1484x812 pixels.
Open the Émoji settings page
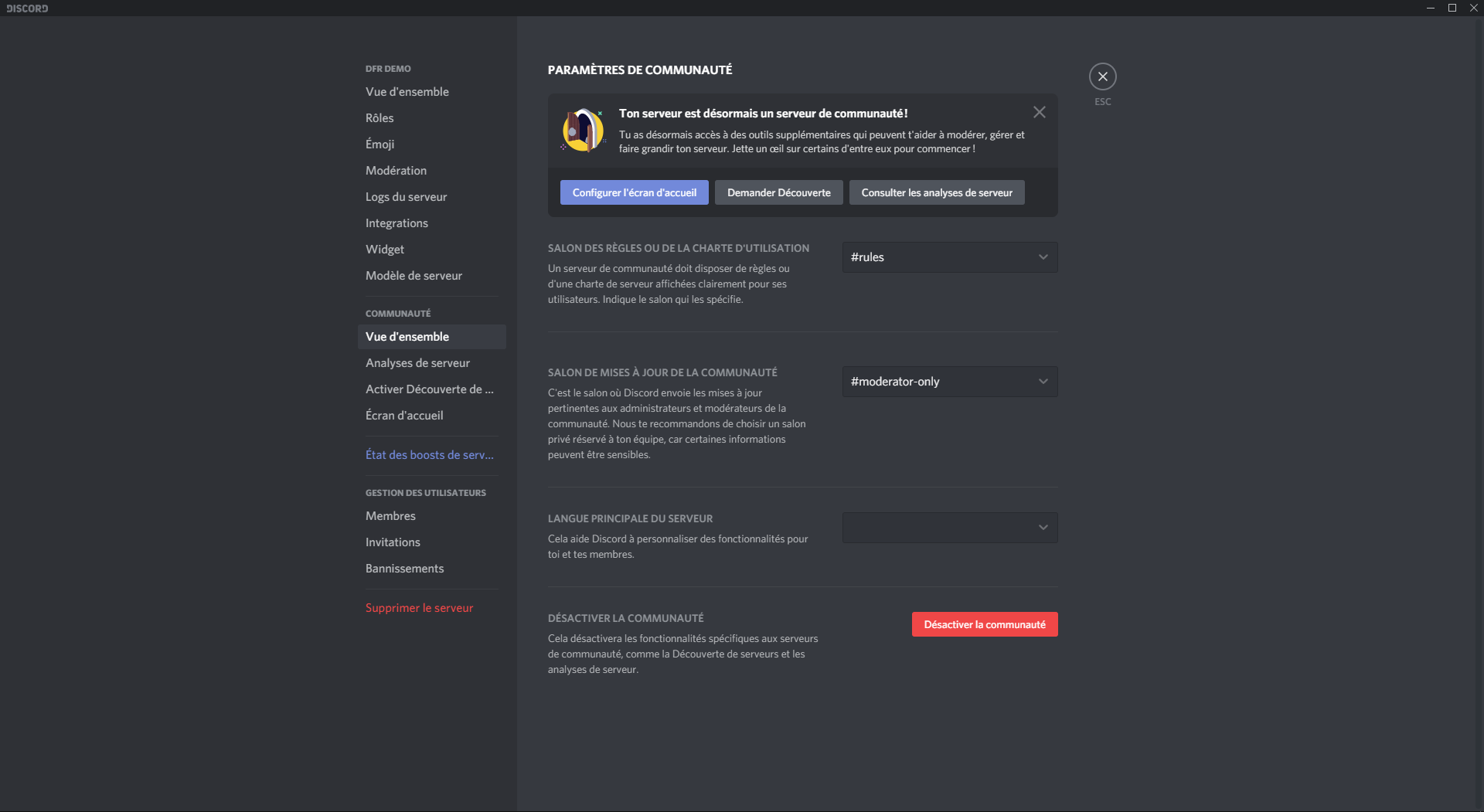(x=379, y=144)
